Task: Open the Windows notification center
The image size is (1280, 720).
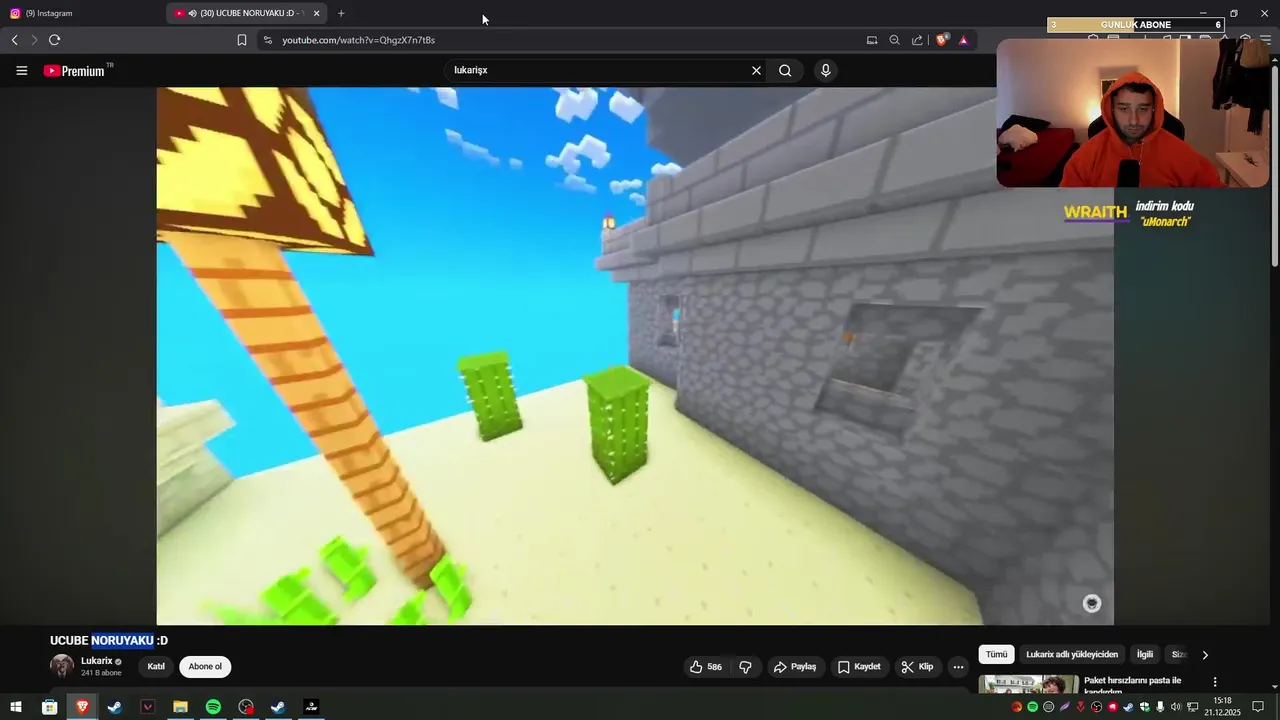Action: click(1258, 707)
